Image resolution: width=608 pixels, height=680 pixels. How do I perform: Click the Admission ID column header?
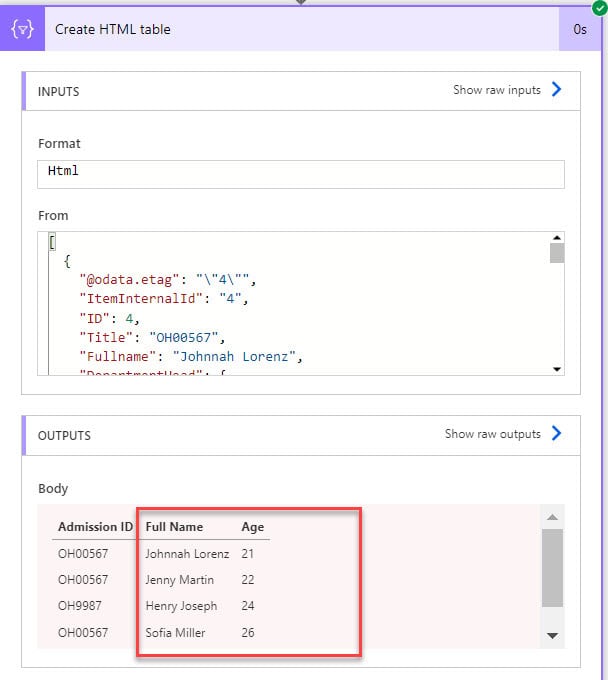point(95,526)
